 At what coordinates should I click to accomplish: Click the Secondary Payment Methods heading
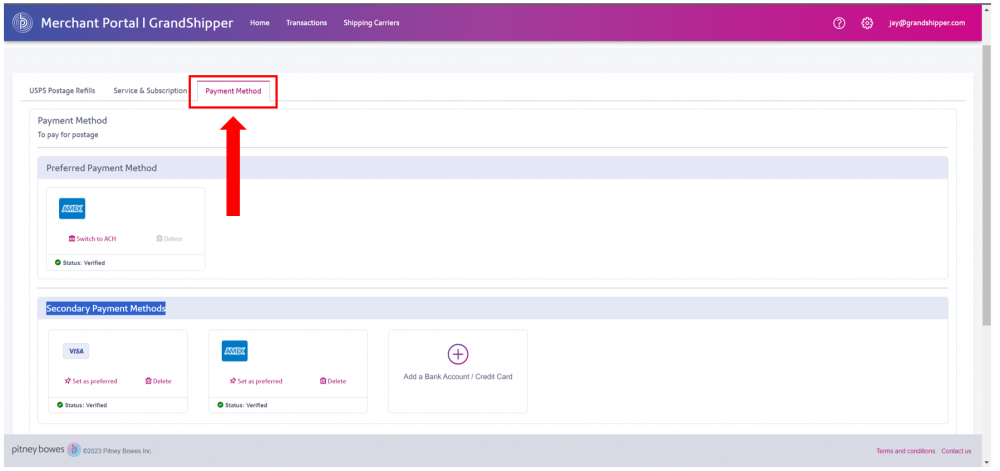coord(106,308)
